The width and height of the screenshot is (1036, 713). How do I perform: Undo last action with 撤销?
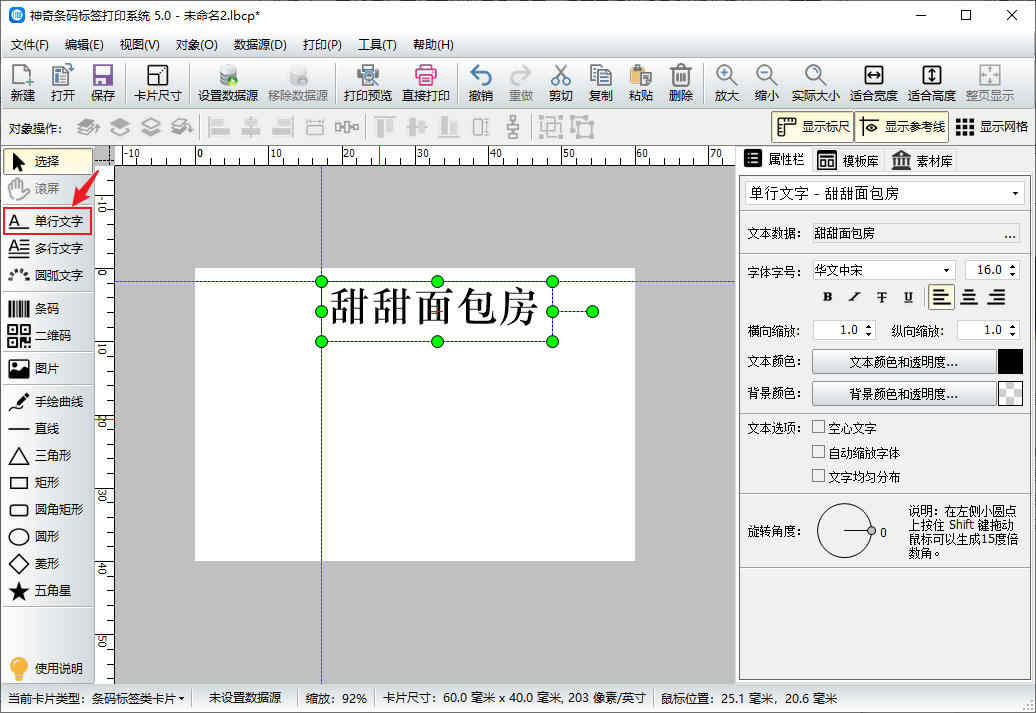pos(480,83)
